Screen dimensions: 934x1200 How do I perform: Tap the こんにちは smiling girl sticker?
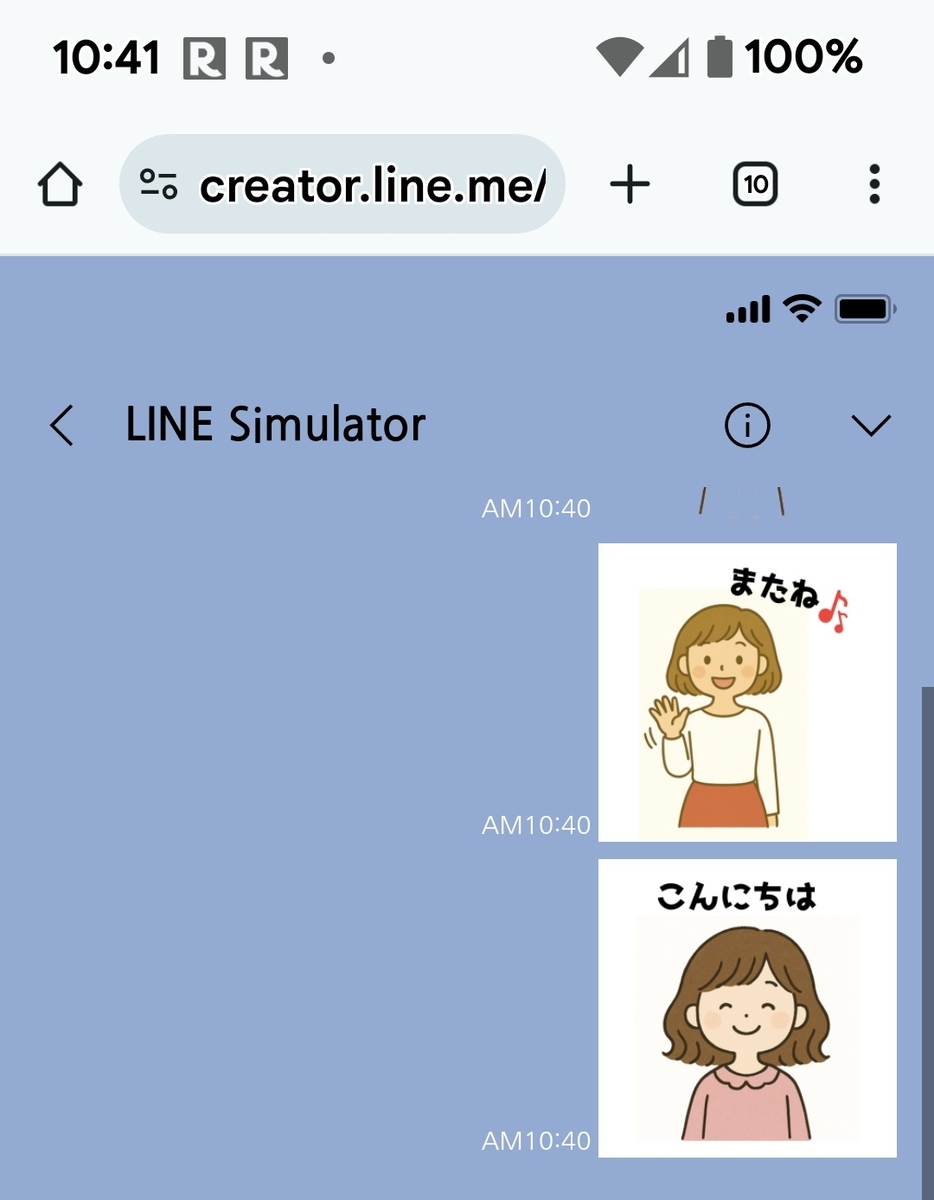tap(747, 1008)
